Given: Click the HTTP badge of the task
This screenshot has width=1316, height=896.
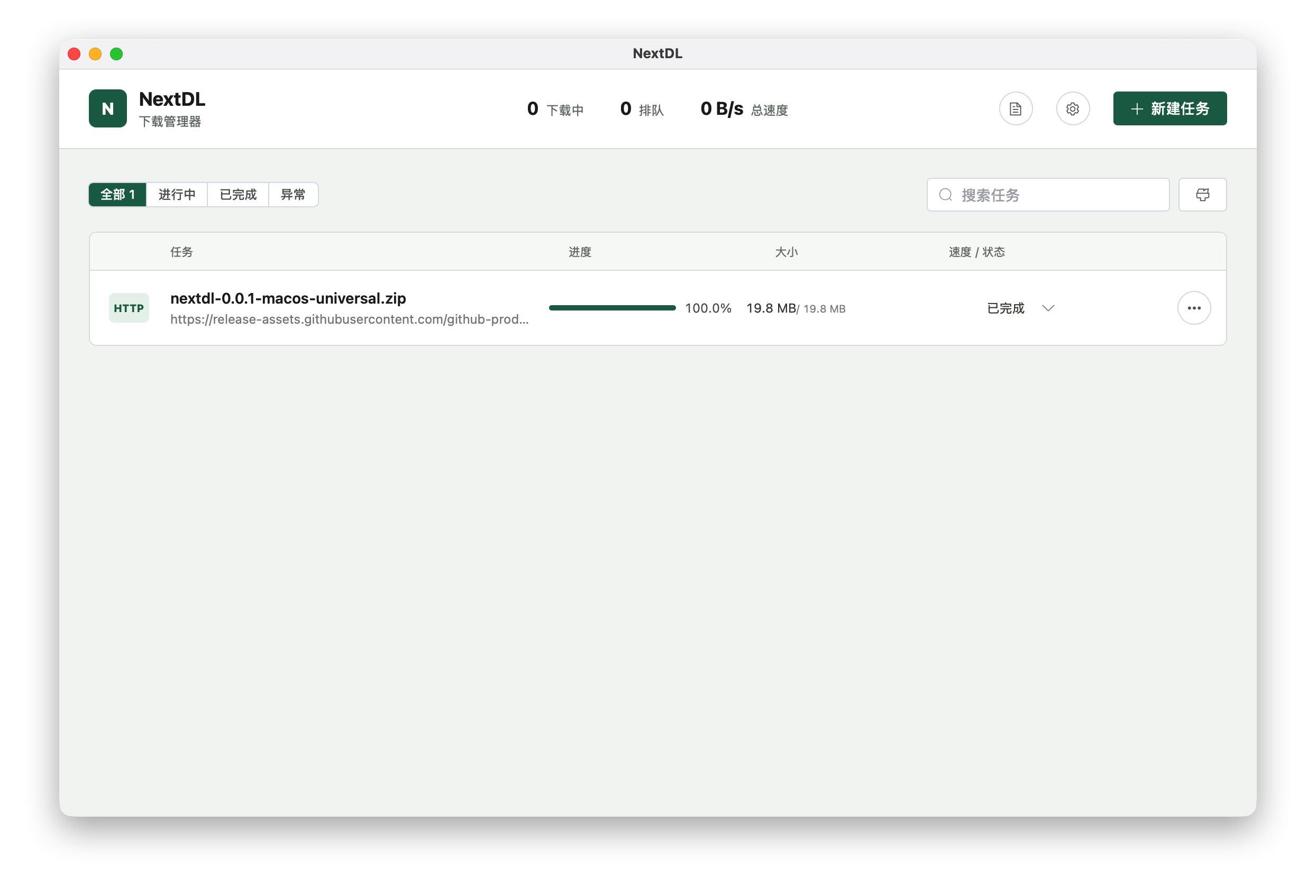Looking at the screenshot, I should [129, 308].
